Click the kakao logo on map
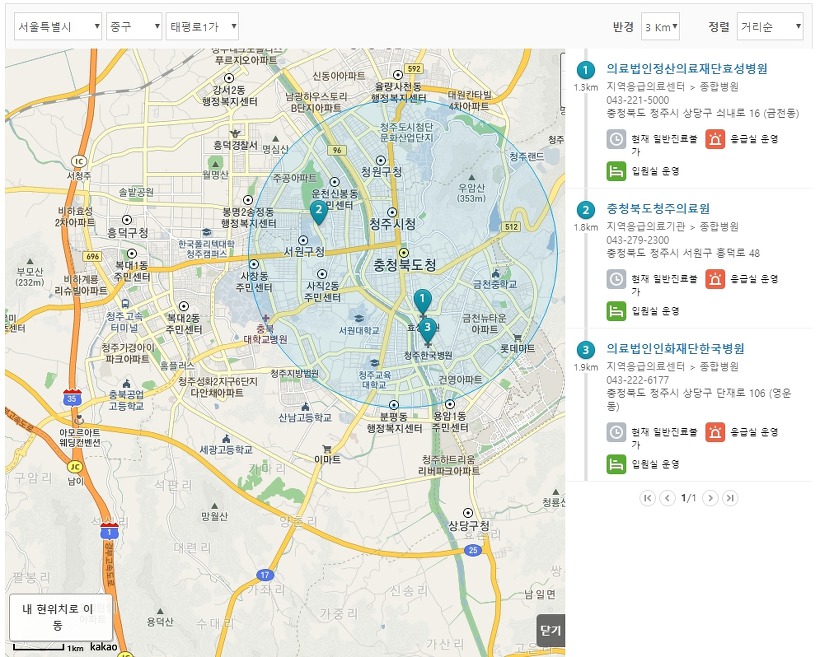820x657 pixels. pyautogui.click(x=104, y=647)
